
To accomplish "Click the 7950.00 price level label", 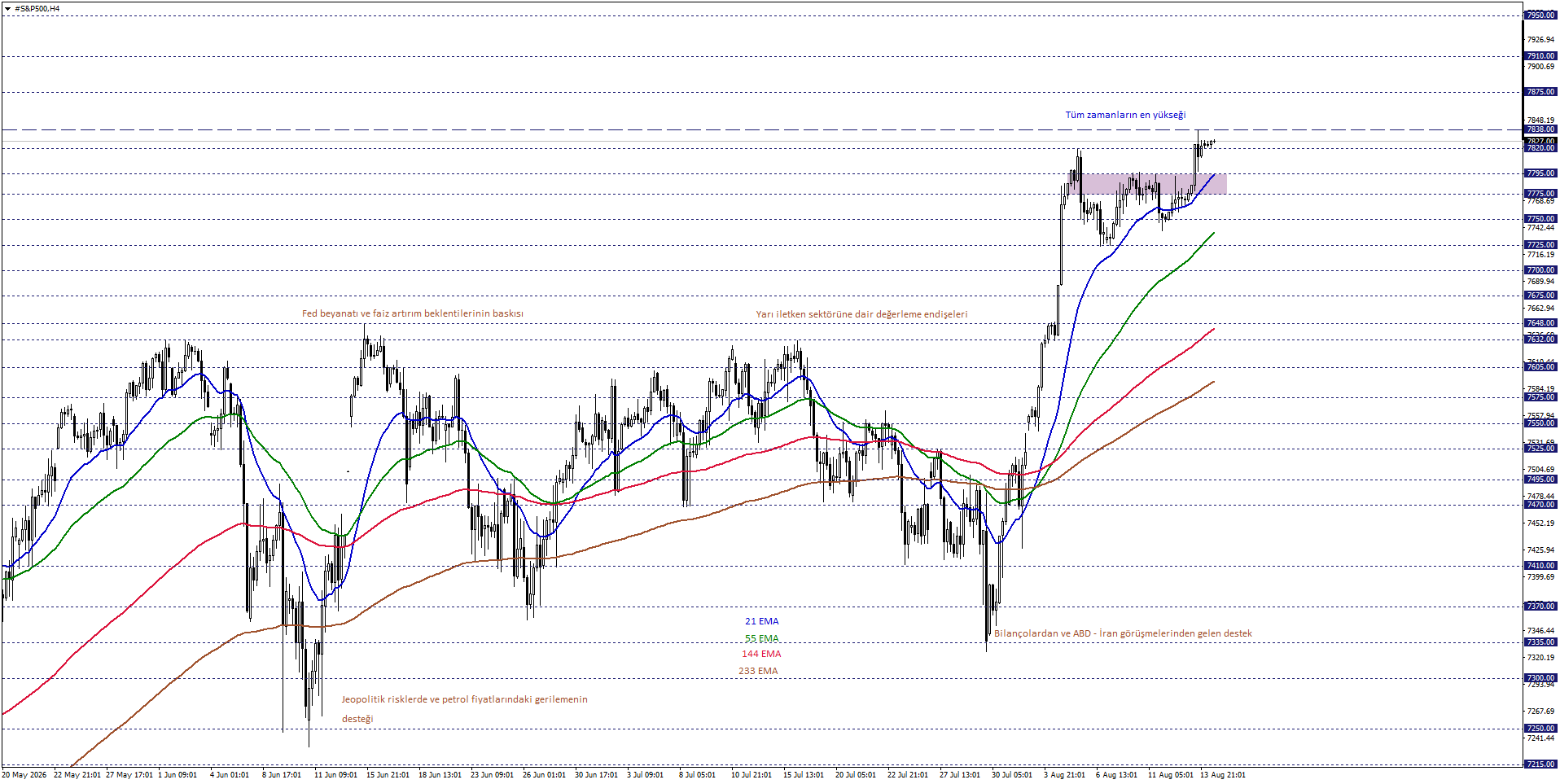I will 1540,15.
